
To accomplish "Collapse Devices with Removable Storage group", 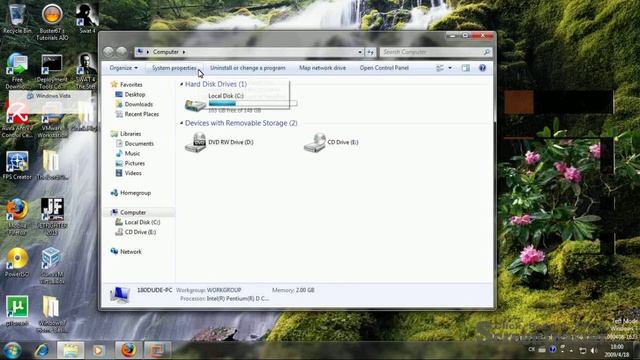I will [x=182, y=123].
